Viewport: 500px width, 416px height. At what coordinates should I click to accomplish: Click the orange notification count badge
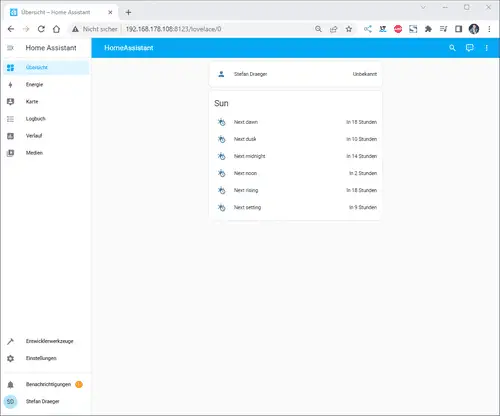79,384
